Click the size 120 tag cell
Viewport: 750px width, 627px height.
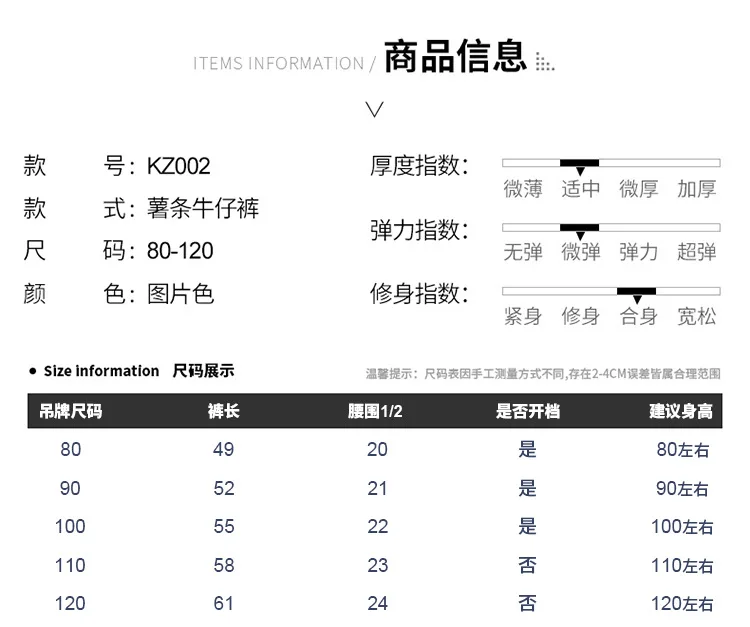point(70,604)
